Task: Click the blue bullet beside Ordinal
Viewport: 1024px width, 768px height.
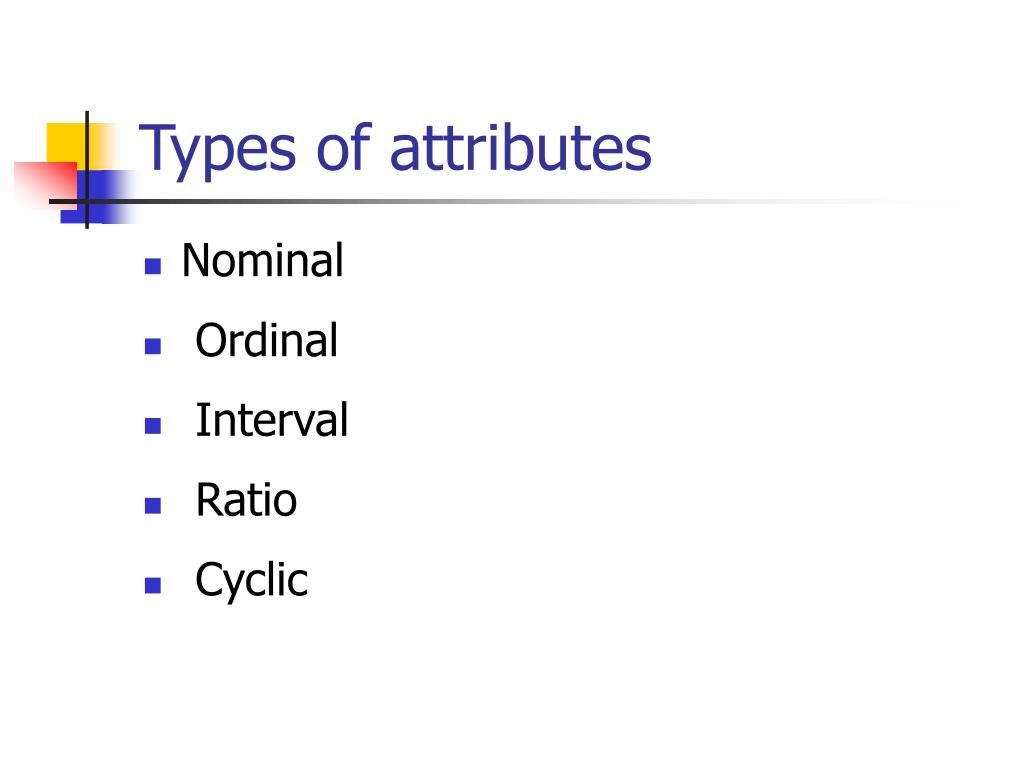Action: (x=153, y=345)
